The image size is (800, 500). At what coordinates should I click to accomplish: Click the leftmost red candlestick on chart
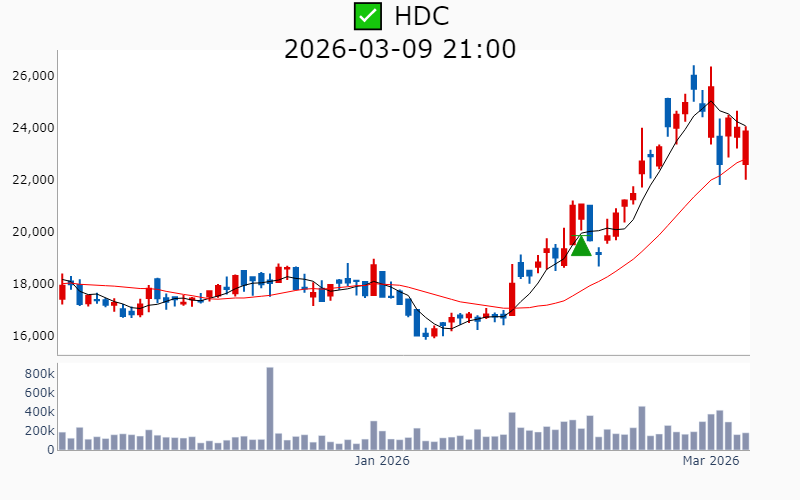click(62, 292)
